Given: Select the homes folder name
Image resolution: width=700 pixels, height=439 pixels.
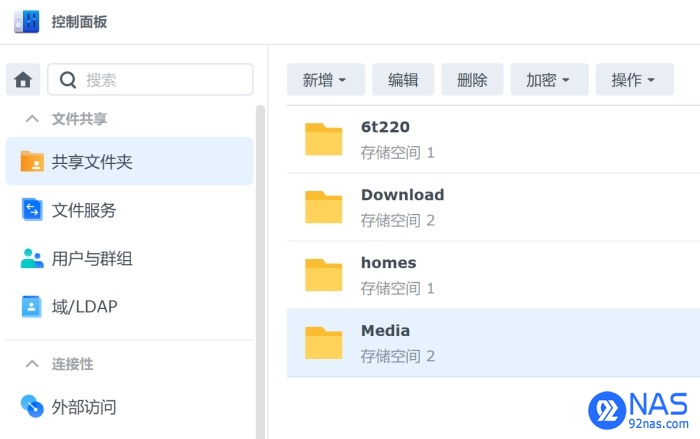Looking at the screenshot, I should 388,263.
